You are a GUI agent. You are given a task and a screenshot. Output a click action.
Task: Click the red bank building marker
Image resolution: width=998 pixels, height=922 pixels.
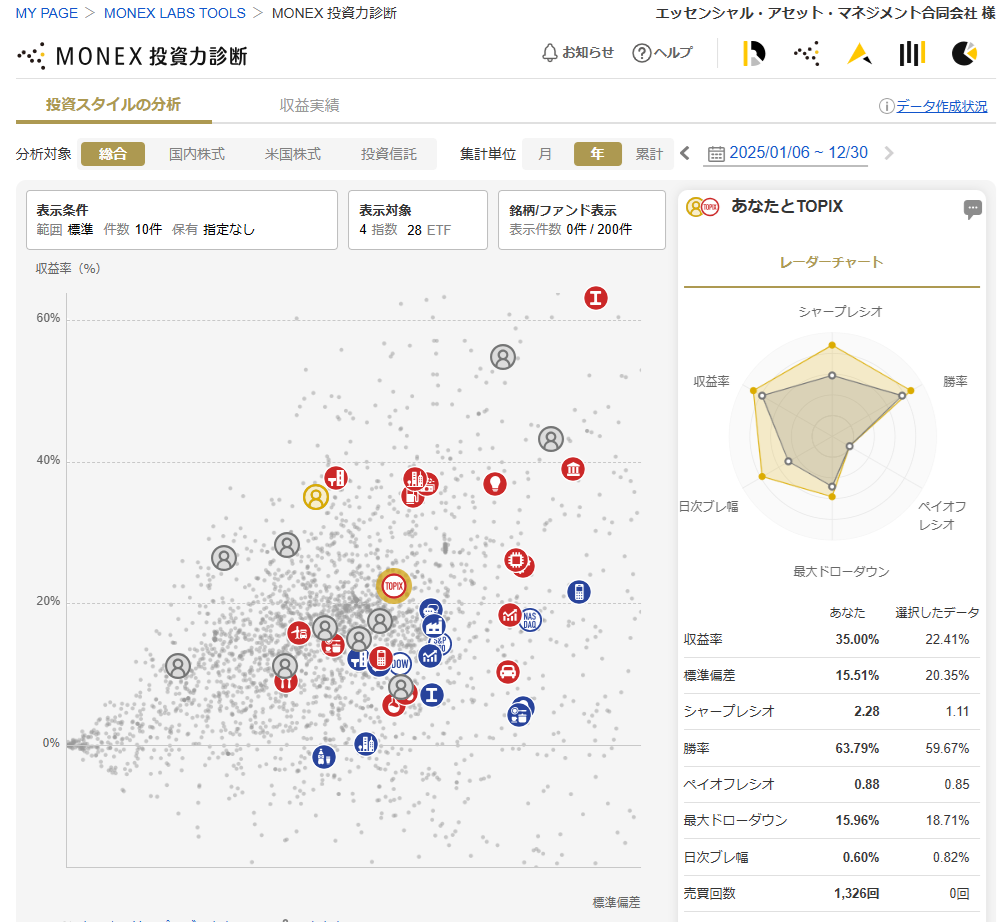point(573,470)
